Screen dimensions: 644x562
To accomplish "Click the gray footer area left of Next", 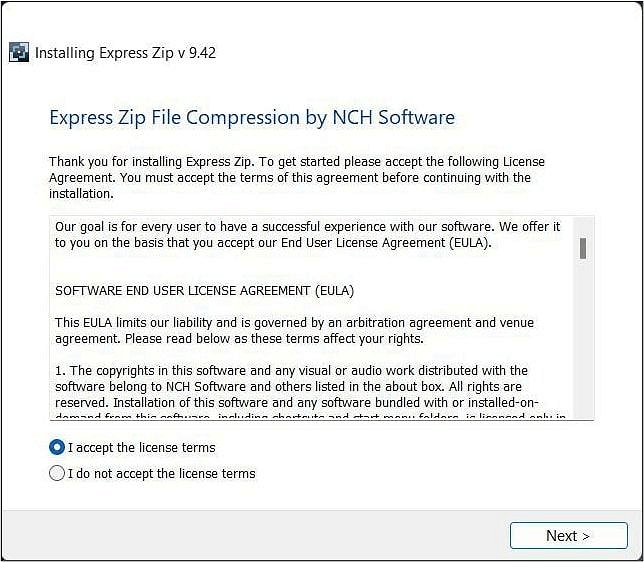I will (x=250, y=535).
